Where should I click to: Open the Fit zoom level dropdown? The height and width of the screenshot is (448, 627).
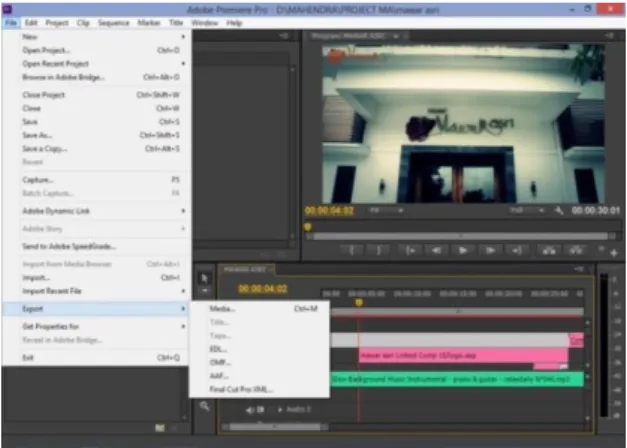386,210
